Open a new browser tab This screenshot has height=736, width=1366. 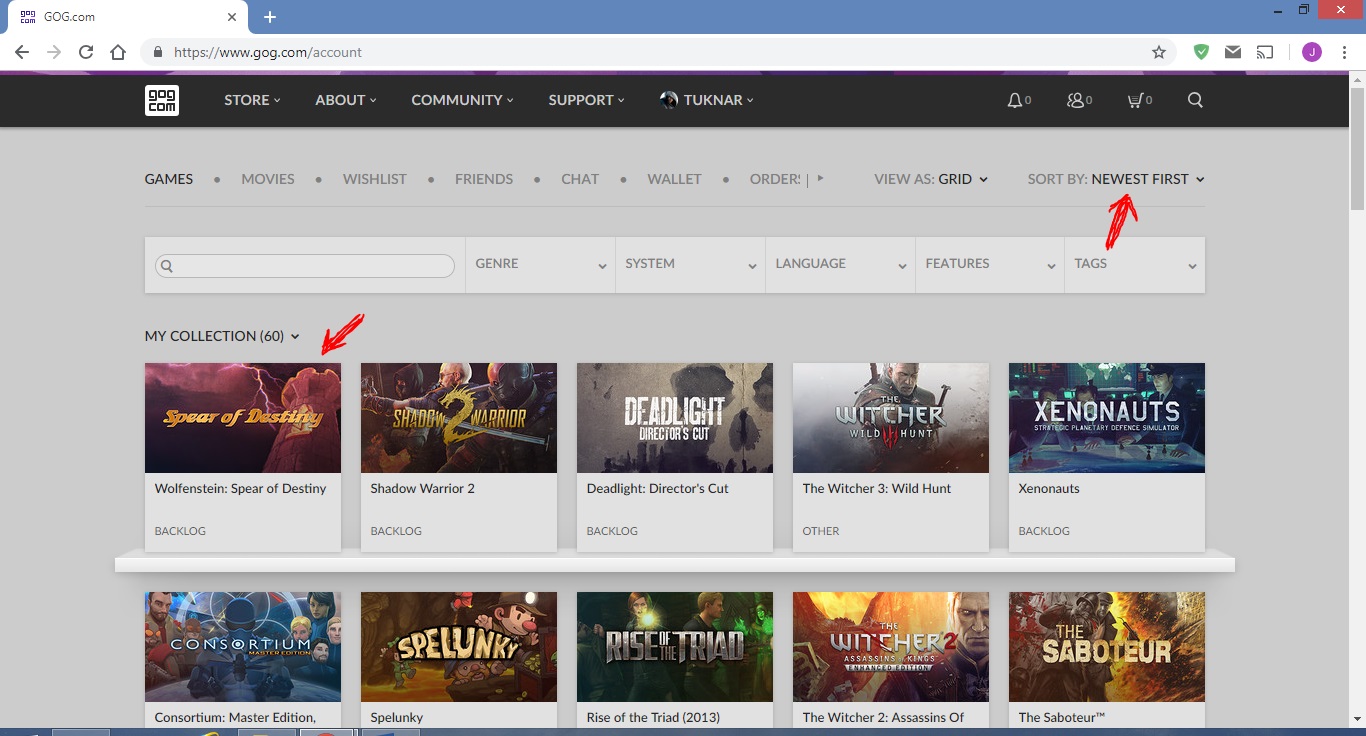(270, 17)
